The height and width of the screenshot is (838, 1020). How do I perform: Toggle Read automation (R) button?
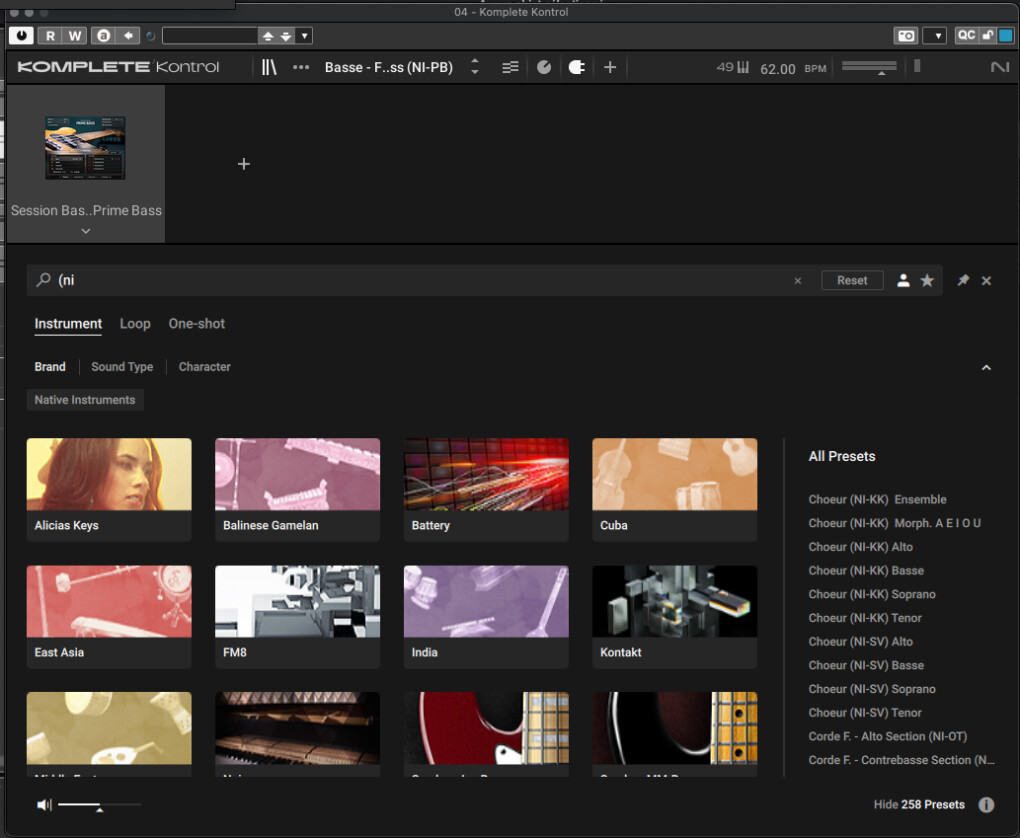[50, 36]
